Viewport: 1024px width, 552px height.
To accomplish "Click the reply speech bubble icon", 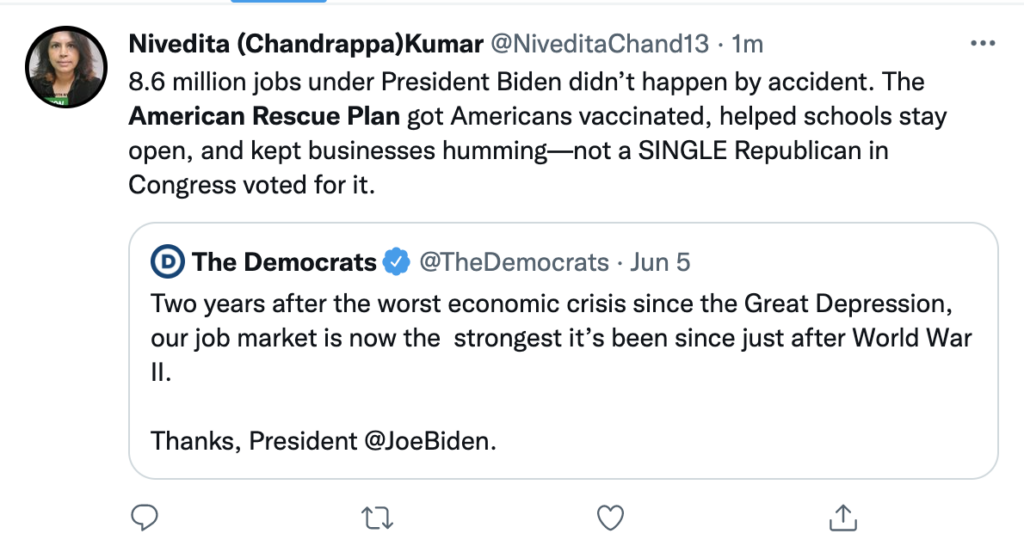I will pos(146,516).
